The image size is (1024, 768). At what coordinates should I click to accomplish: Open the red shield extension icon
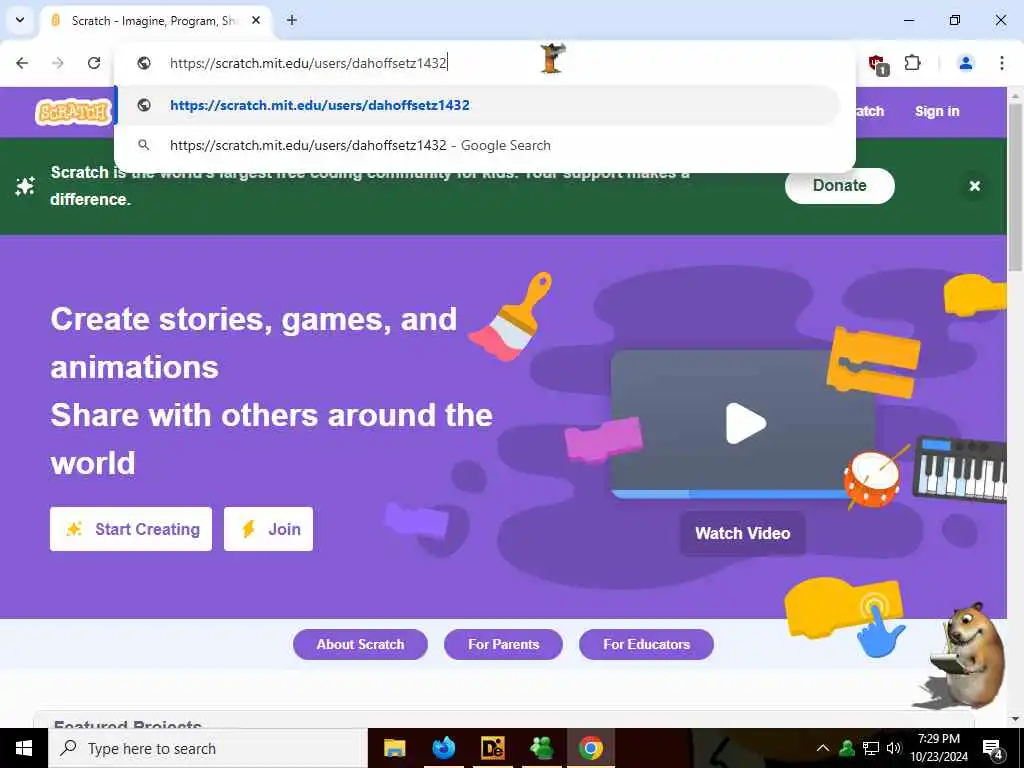point(877,63)
